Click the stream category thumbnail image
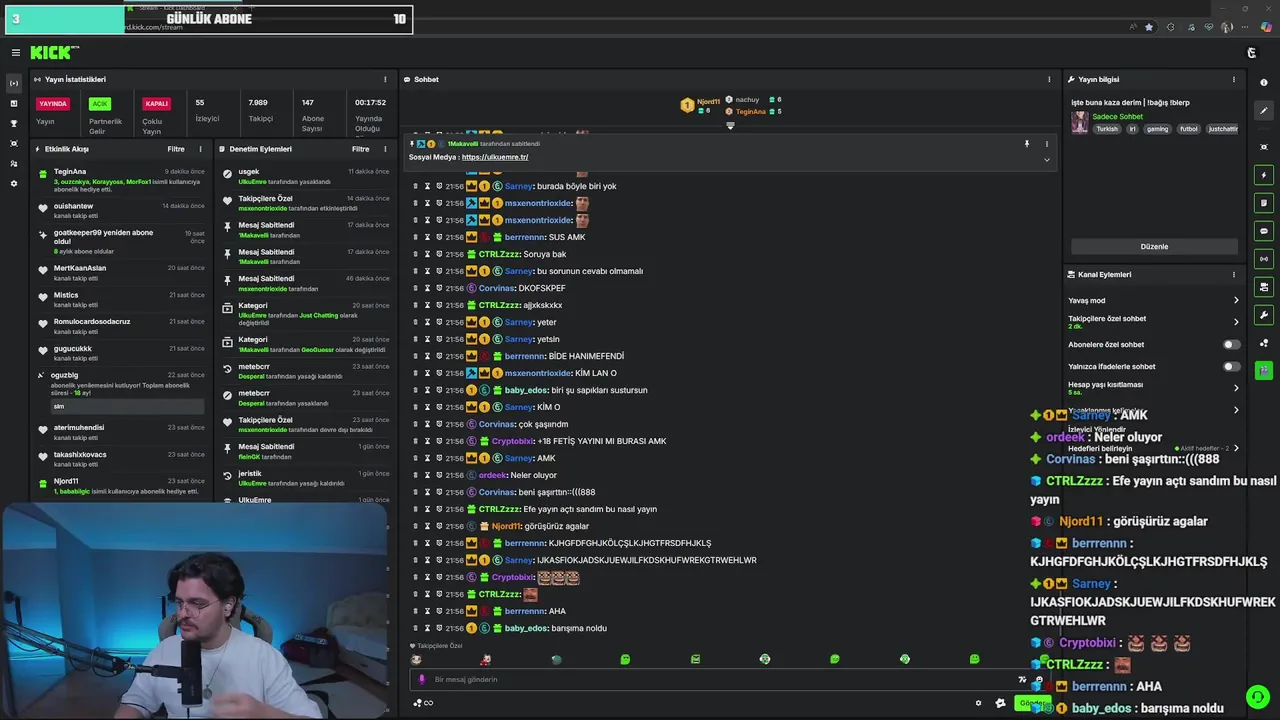 [x=1080, y=122]
